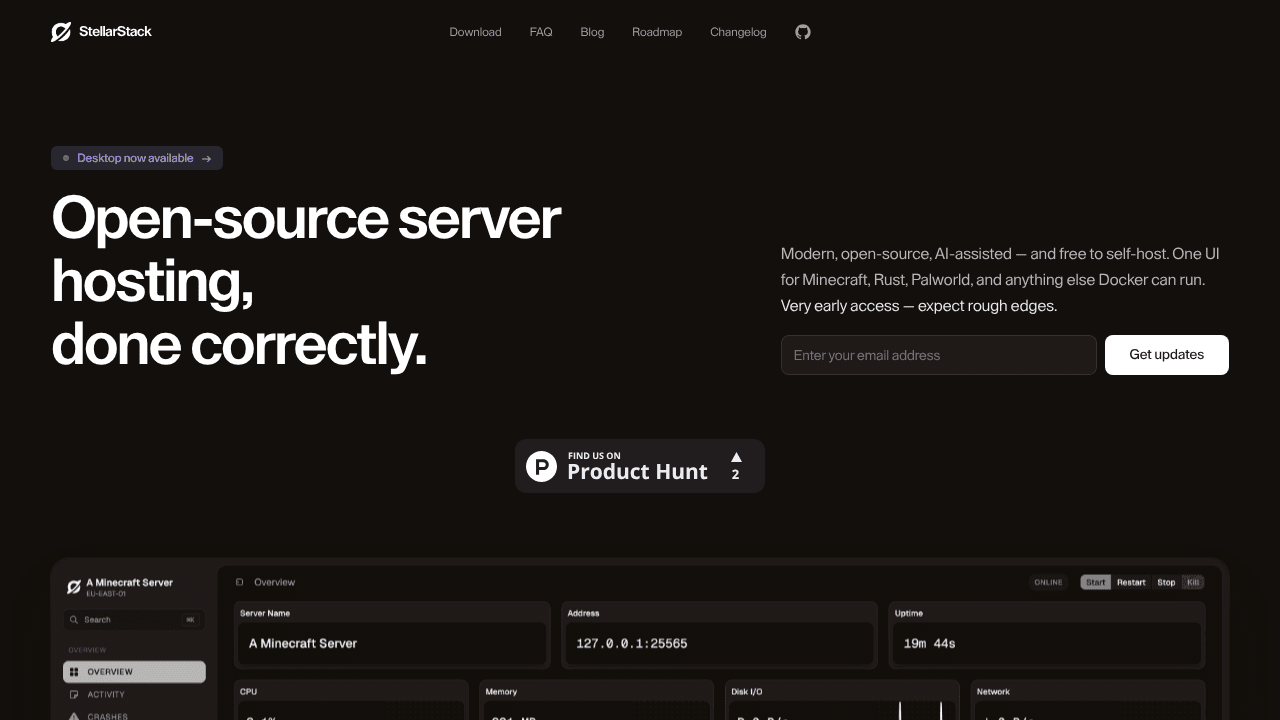Viewport: 1280px width, 720px height.
Task: Open the Download page
Action: click(475, 32)
